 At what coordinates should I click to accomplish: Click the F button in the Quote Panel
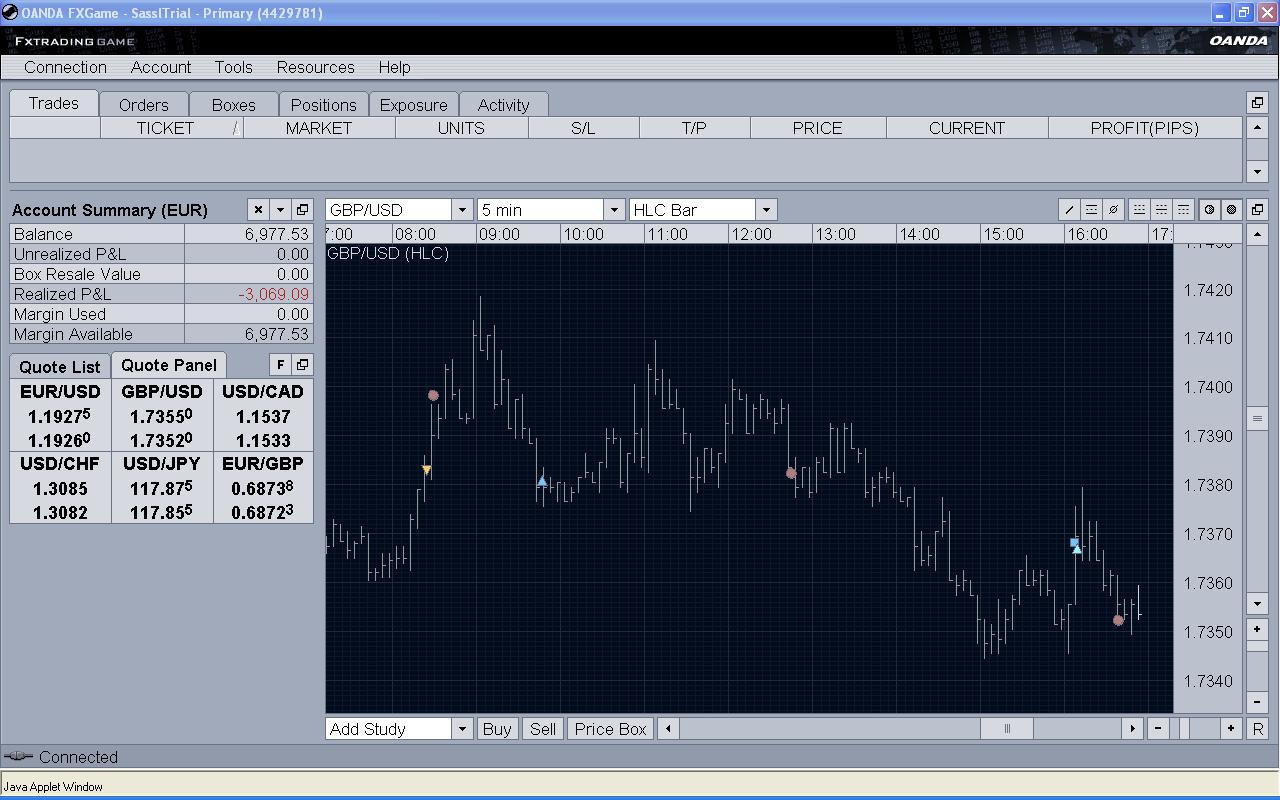(280, 365)
